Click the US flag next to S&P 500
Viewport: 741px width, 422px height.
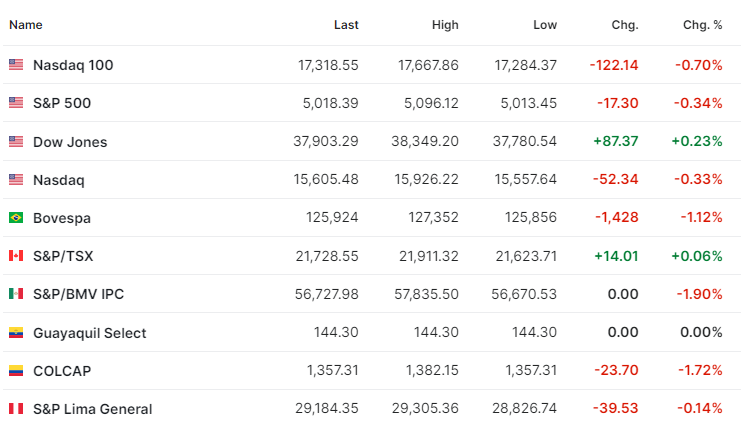tap(16, 103)
